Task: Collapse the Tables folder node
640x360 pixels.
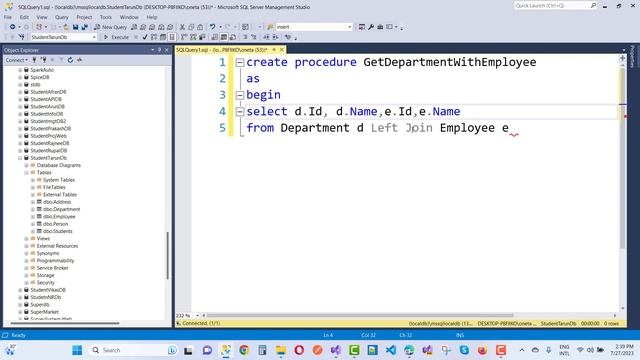Action: [27, 173]
